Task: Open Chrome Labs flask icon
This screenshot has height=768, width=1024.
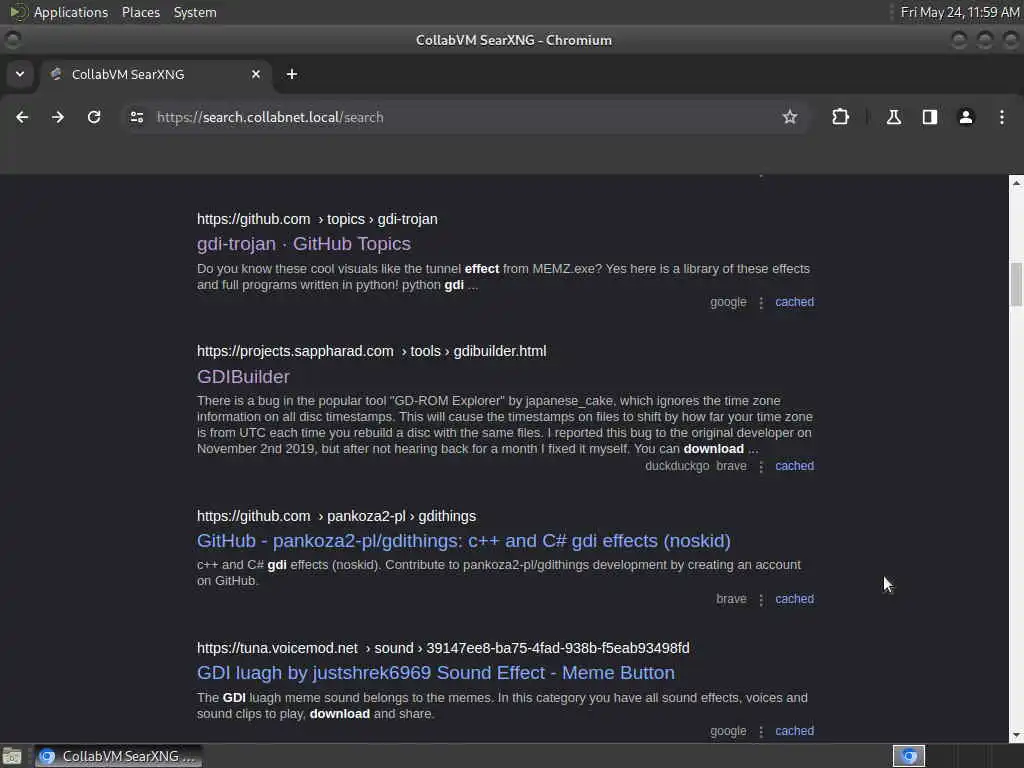Action: [893, 117]
